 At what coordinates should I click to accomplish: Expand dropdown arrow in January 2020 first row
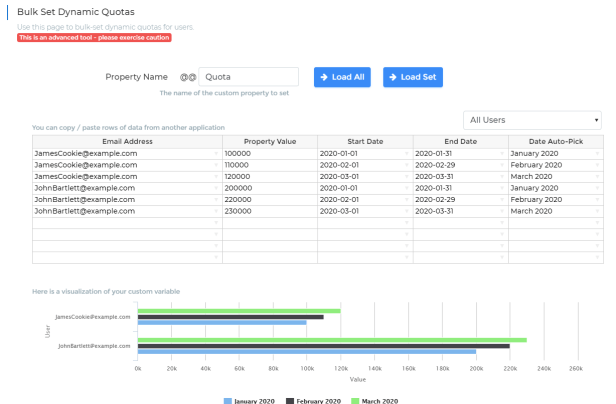598,153
